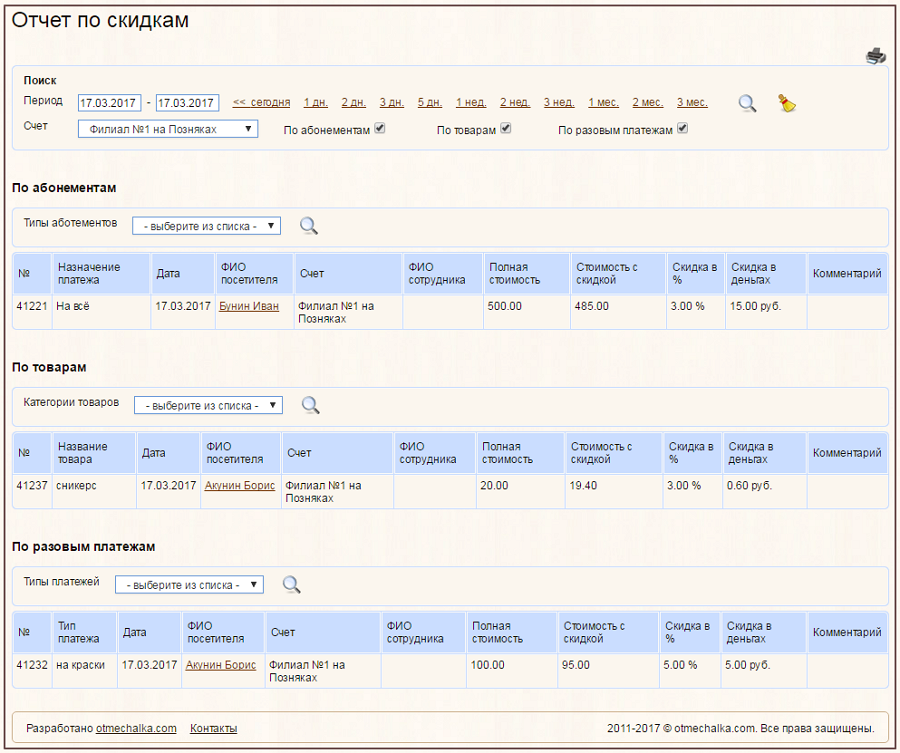Image resolution: width=900 pixels, height=753 pixels.
Task: Click the period start date field
Action: coord(109,103)
